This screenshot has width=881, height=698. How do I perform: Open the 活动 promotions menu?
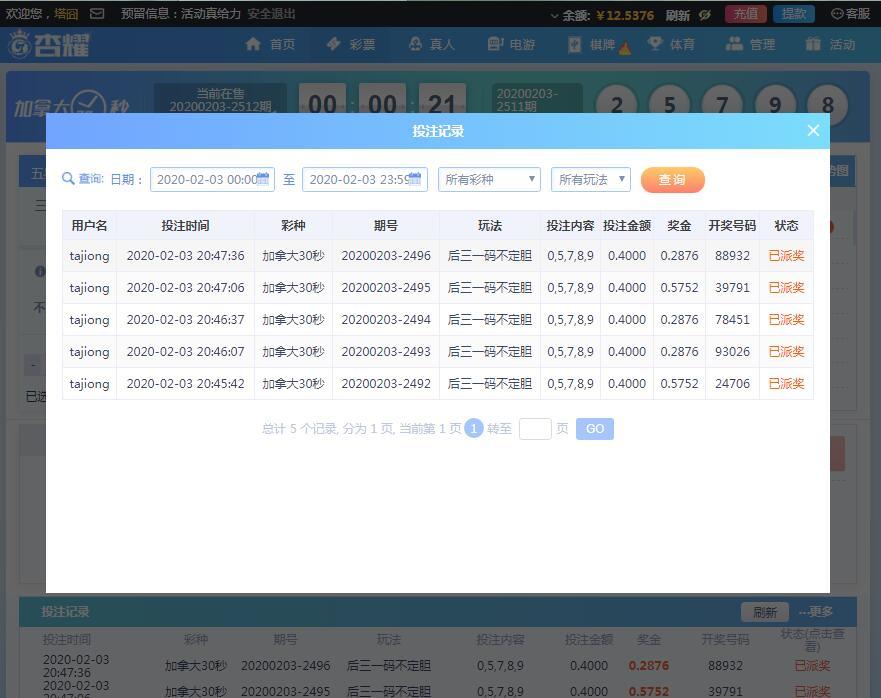[830, 44]
